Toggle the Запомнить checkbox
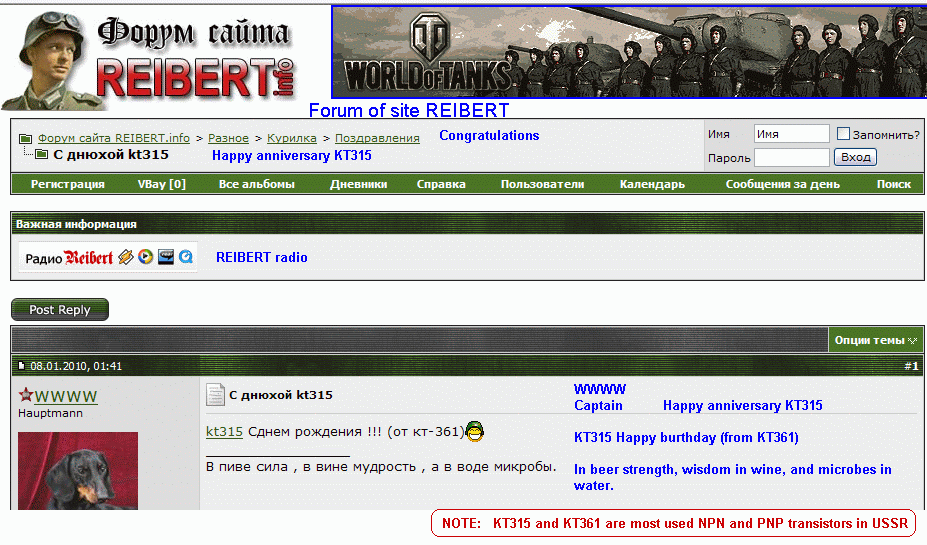The image size is (927, 545). point(843,134)
